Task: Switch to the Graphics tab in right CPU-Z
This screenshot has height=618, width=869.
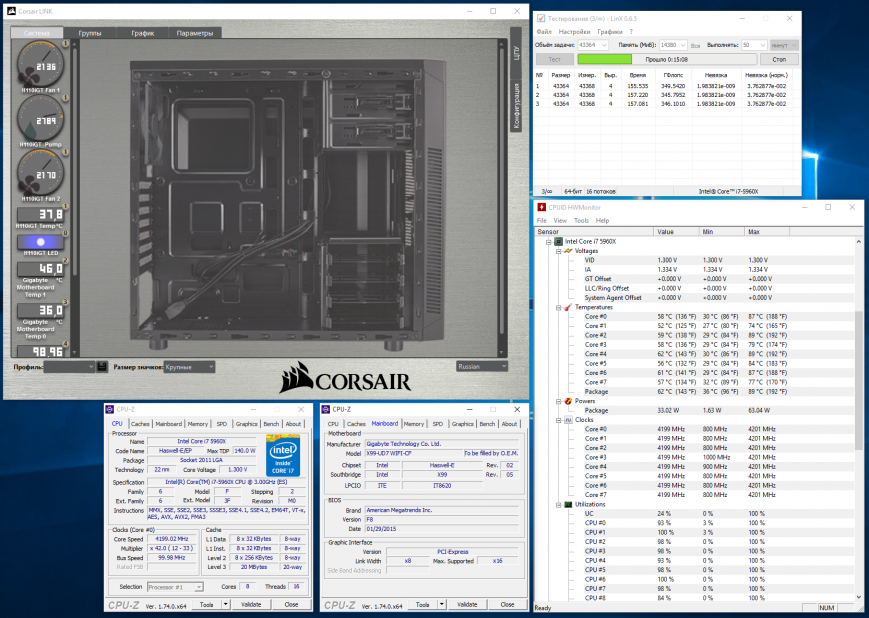Action: point(462,424)
